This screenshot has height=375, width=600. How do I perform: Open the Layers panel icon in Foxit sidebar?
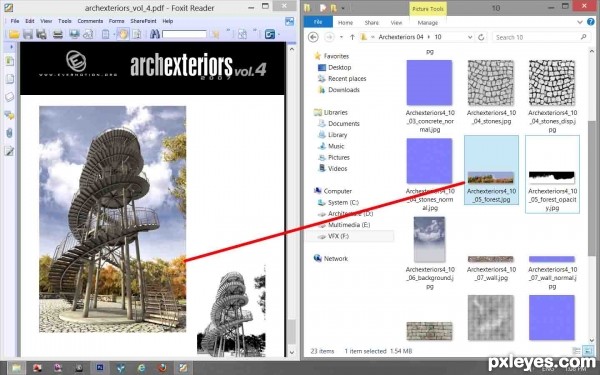tap(10, 97)
